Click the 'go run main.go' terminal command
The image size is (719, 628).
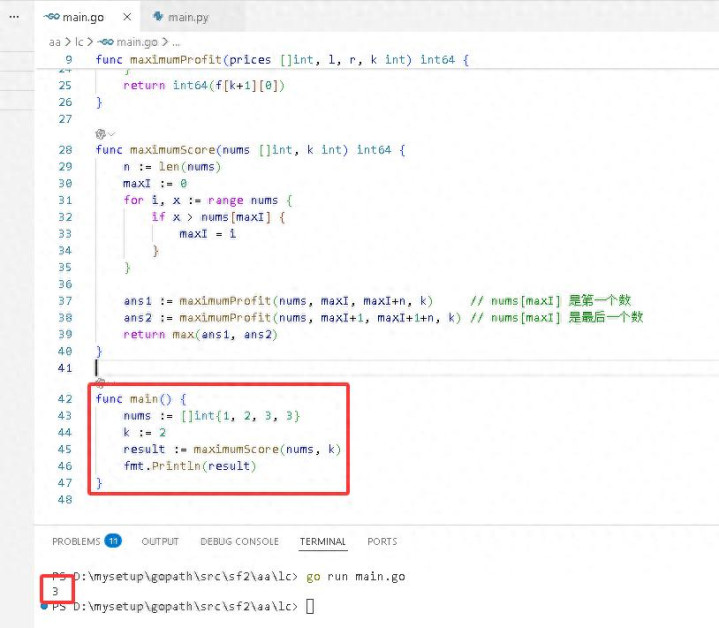[355, 576]
